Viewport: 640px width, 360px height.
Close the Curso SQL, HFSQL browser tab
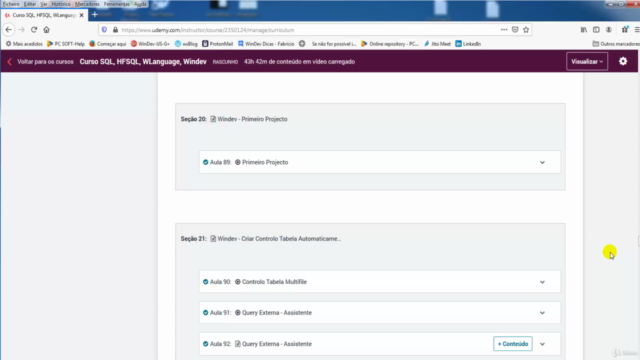tap(82, 15)
